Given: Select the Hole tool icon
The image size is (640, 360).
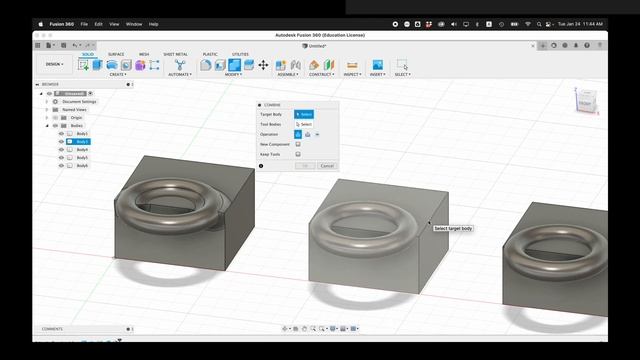Looking at the screenshot, I should (x=126, y=64).
